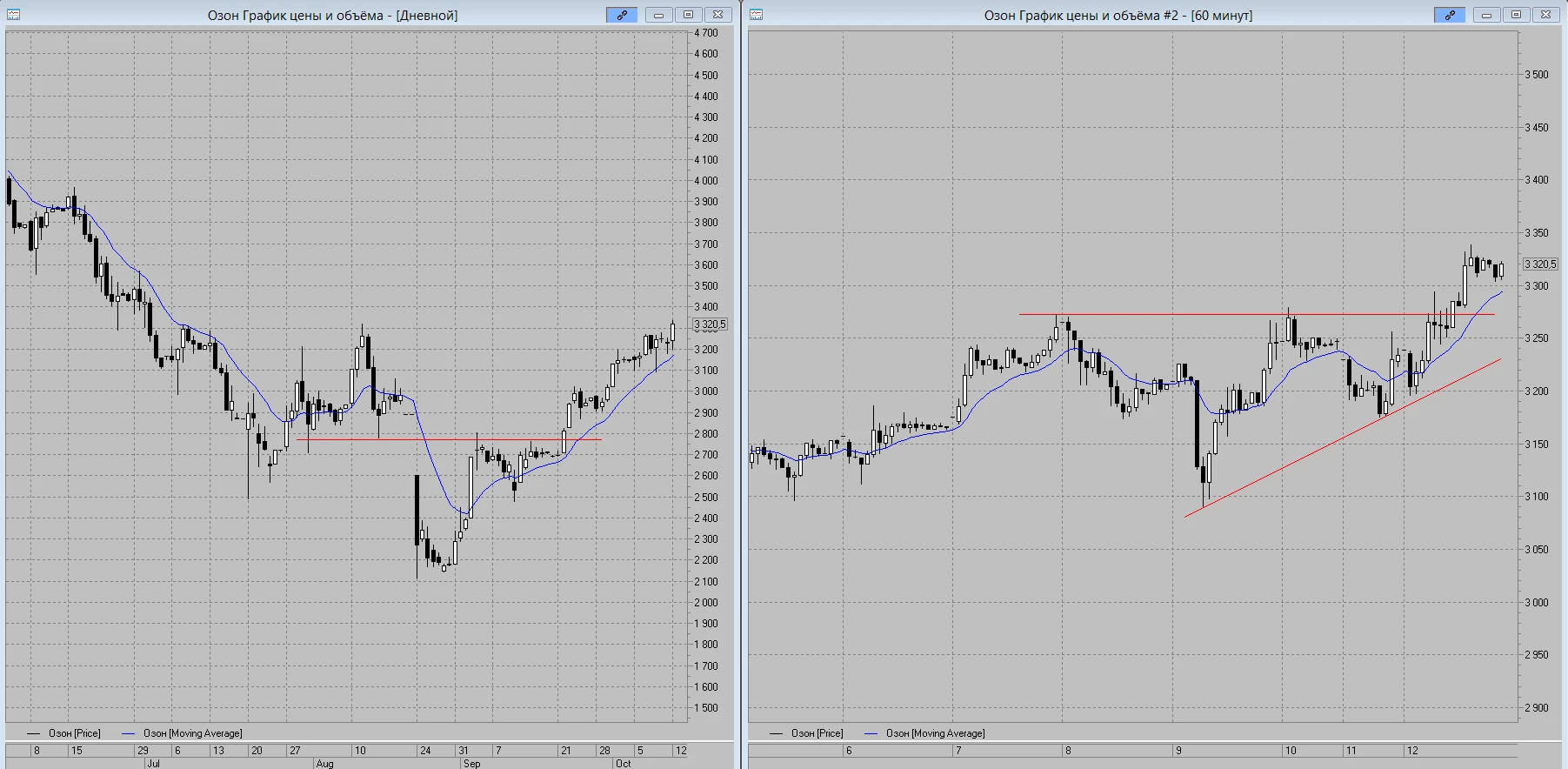
Task: Minimize the 60 минут chart window
Action: pos(1487,15)
